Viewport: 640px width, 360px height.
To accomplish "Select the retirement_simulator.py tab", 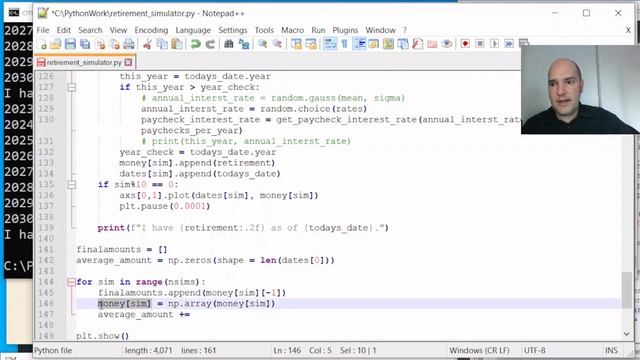I will [84, 62].
